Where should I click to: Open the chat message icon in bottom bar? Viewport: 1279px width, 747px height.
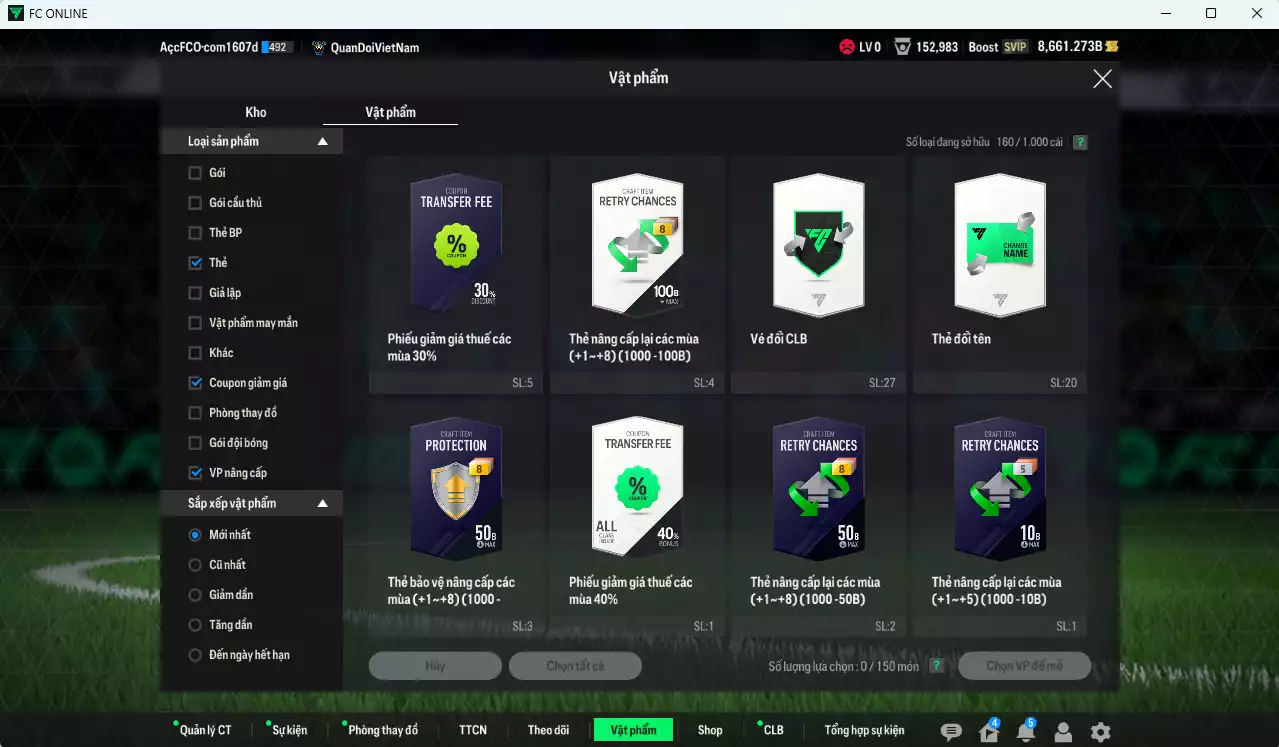point(951,731)
